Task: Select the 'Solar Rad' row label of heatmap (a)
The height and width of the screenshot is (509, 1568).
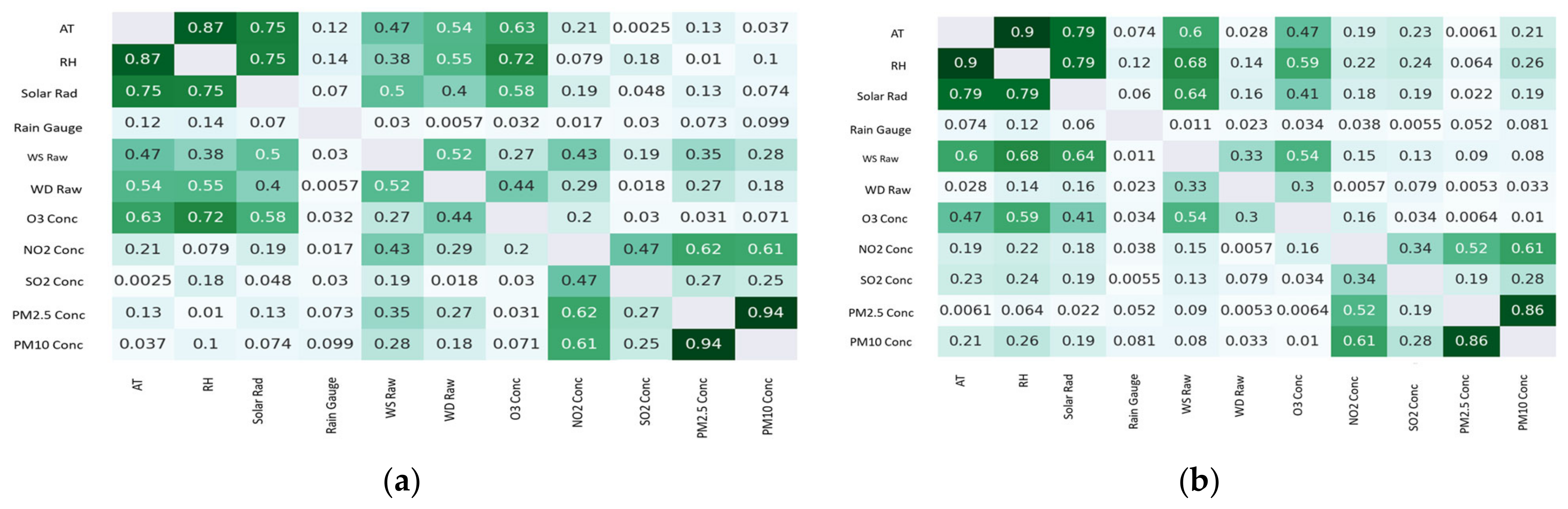Action: pos(49,93)
